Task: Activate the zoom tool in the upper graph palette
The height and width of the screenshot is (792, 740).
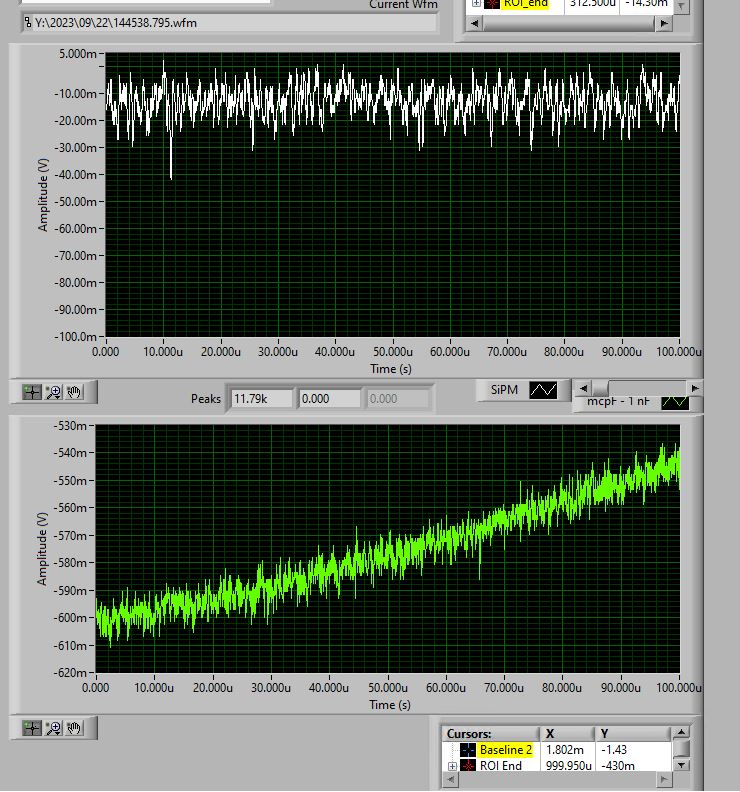Action: point(54,393)
